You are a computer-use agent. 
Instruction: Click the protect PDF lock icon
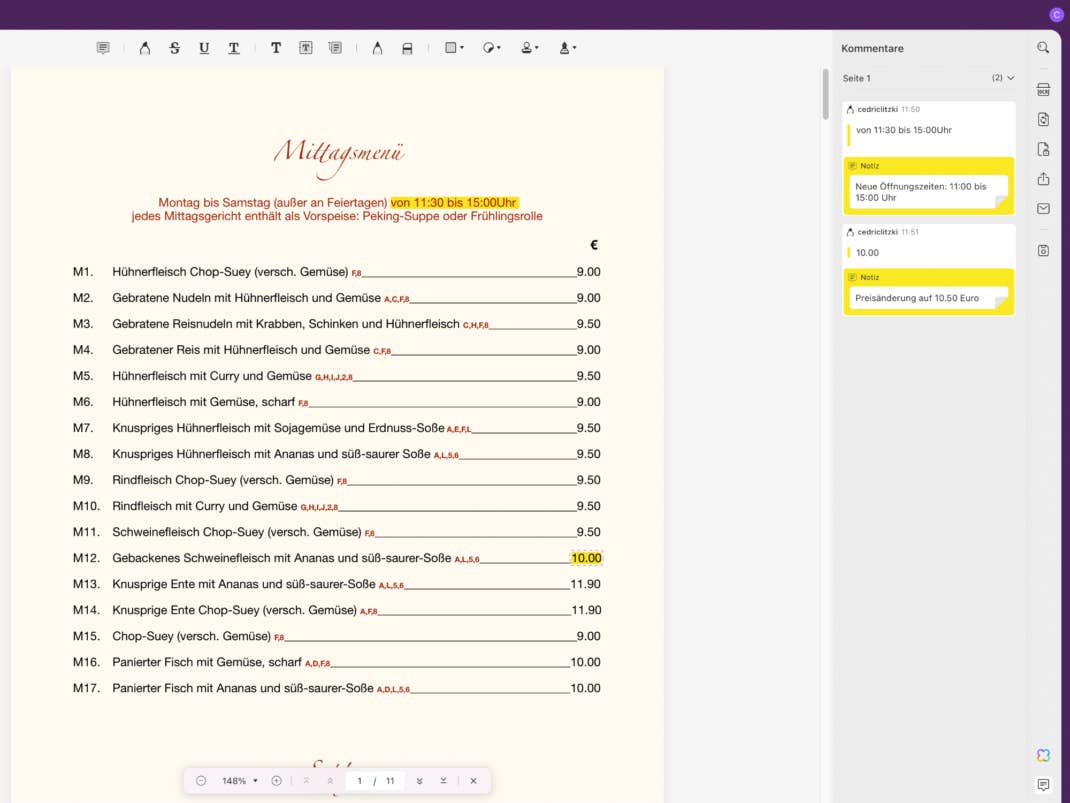[x=1043, y=150]
